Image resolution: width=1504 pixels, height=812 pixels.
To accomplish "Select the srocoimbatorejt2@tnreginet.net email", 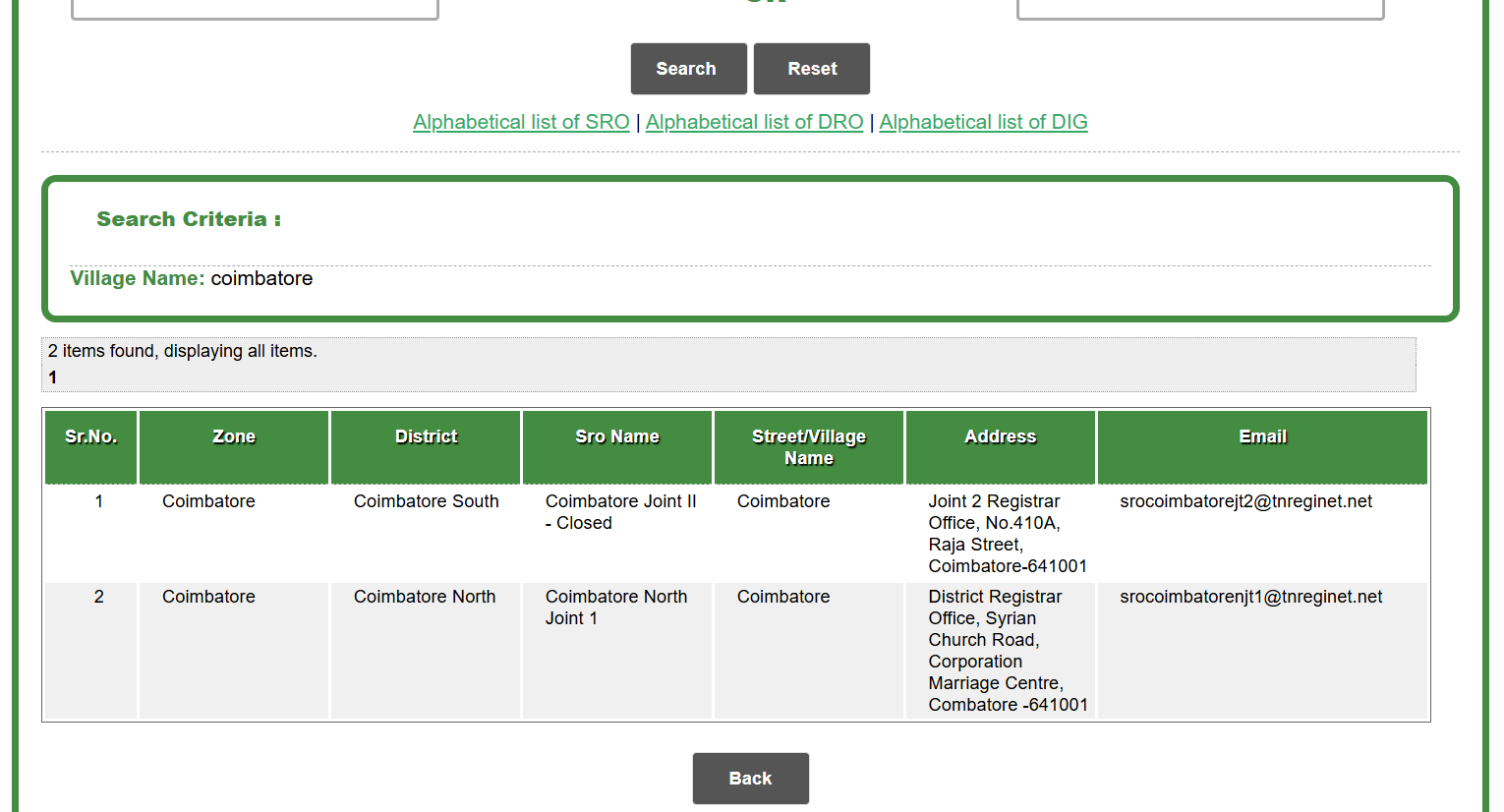I will (x=1245, y=501).
